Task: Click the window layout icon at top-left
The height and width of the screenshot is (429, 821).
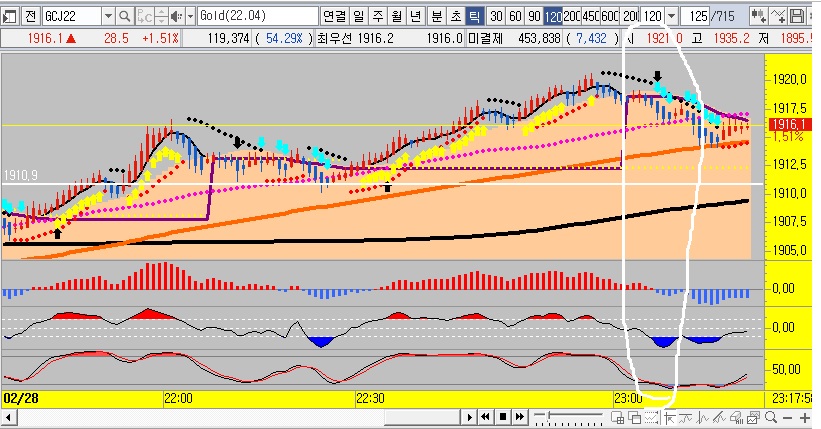Action: coord(10,17)
